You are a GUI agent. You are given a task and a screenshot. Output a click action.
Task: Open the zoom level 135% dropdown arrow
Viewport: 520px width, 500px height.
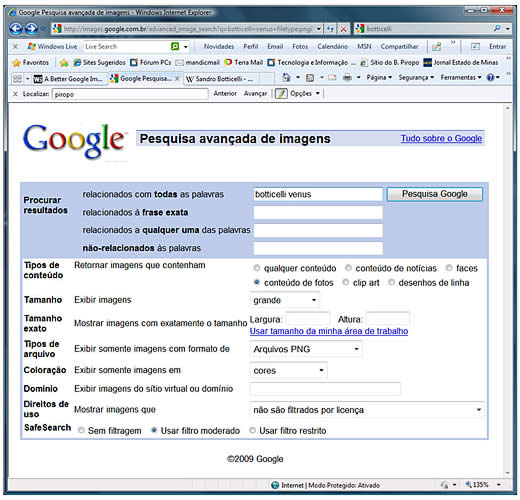(x=499, y=485)
